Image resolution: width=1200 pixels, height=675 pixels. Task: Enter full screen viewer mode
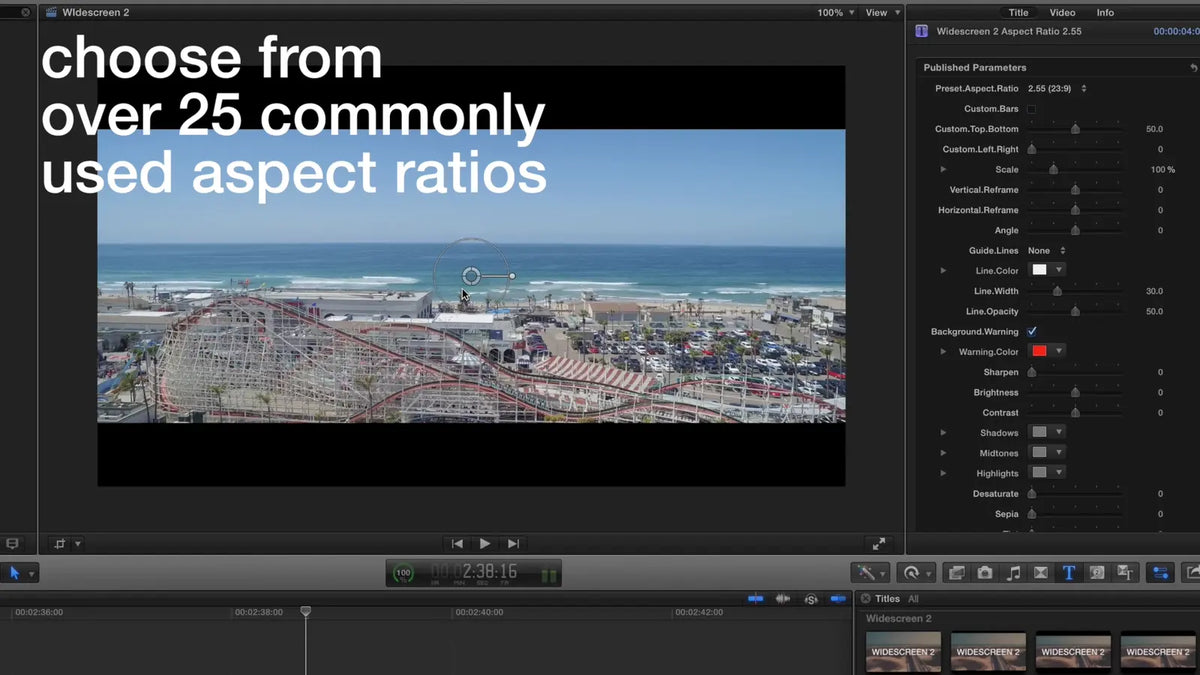click(x=878, y=544)
